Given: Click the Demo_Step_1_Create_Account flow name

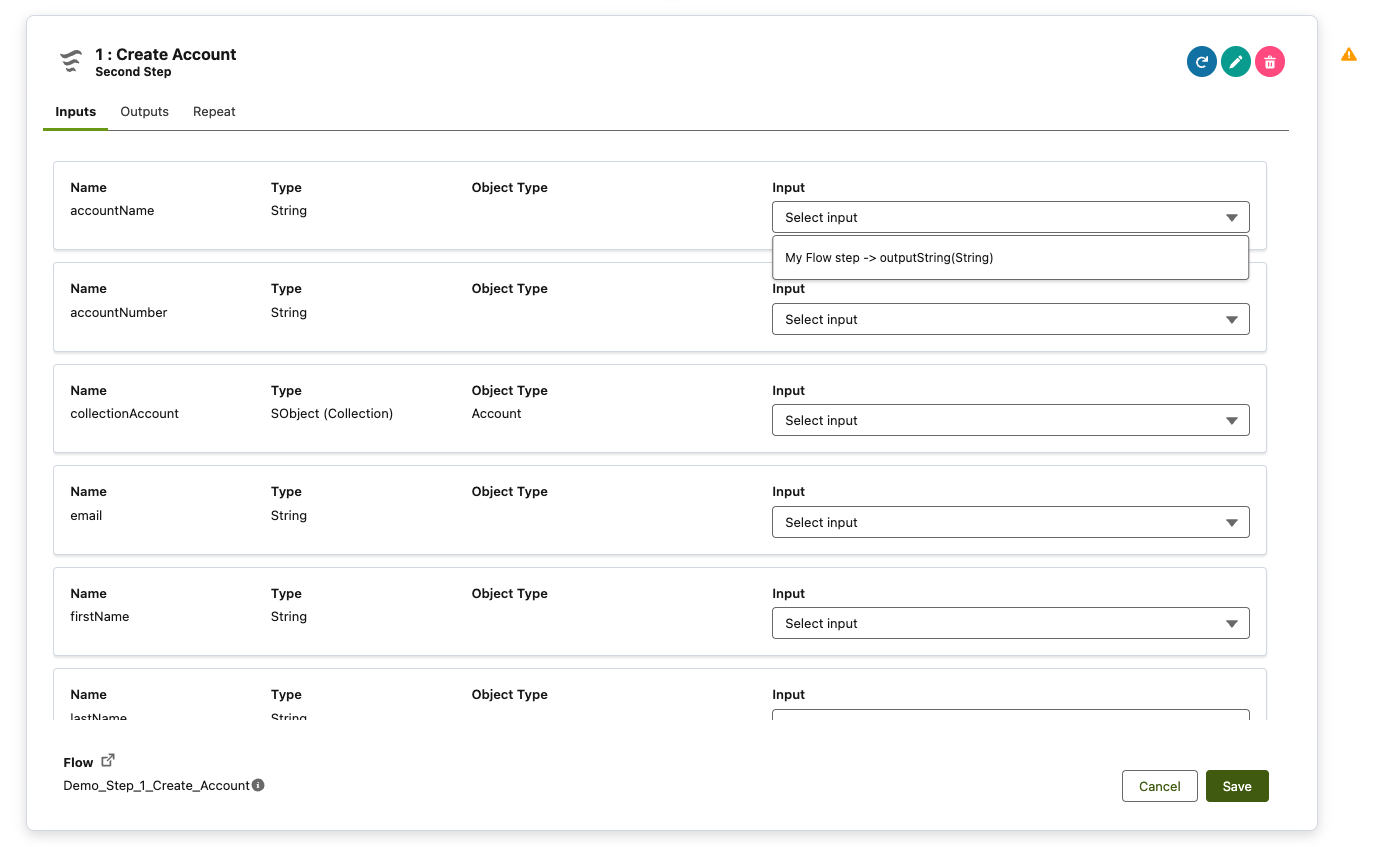Looking at the screenshot, I should point(157,785).
